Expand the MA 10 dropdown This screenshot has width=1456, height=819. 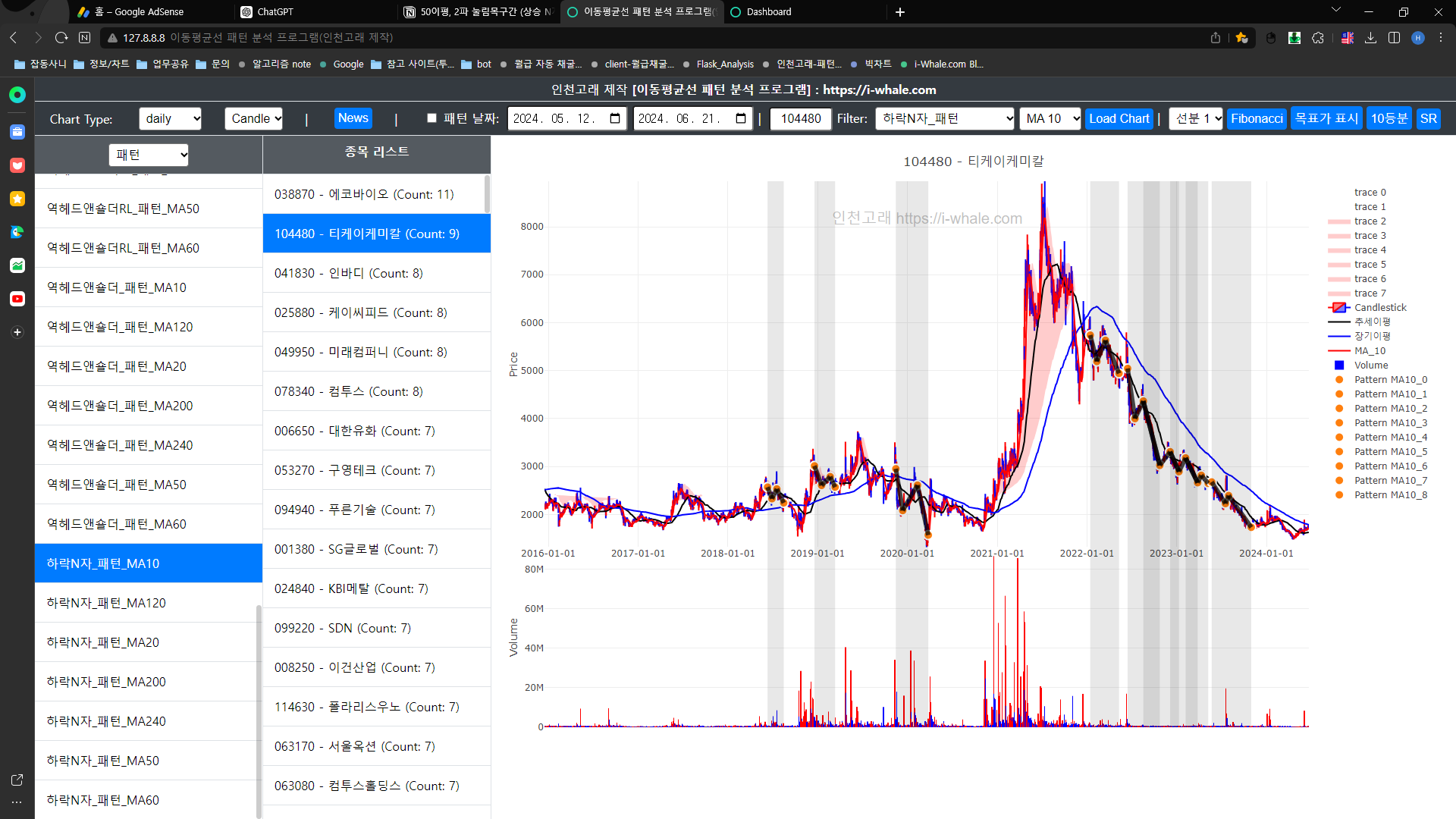click(x=1050, y=118)
